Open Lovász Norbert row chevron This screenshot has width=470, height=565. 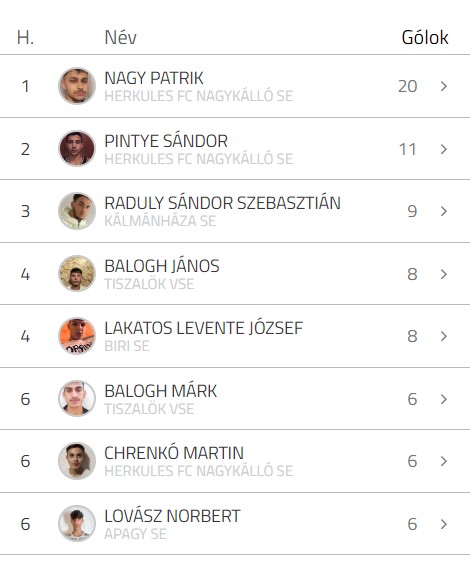point(444,524)
